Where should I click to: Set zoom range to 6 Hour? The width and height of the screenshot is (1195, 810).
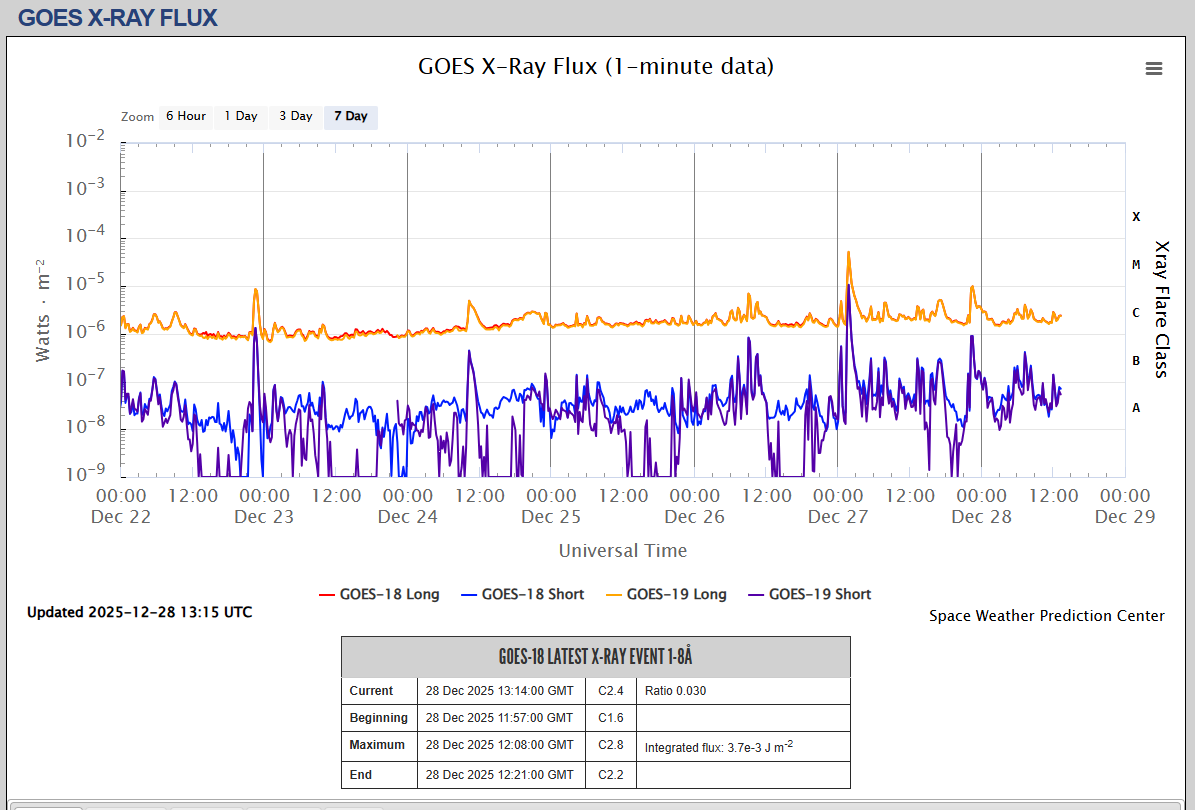[185, 116]
